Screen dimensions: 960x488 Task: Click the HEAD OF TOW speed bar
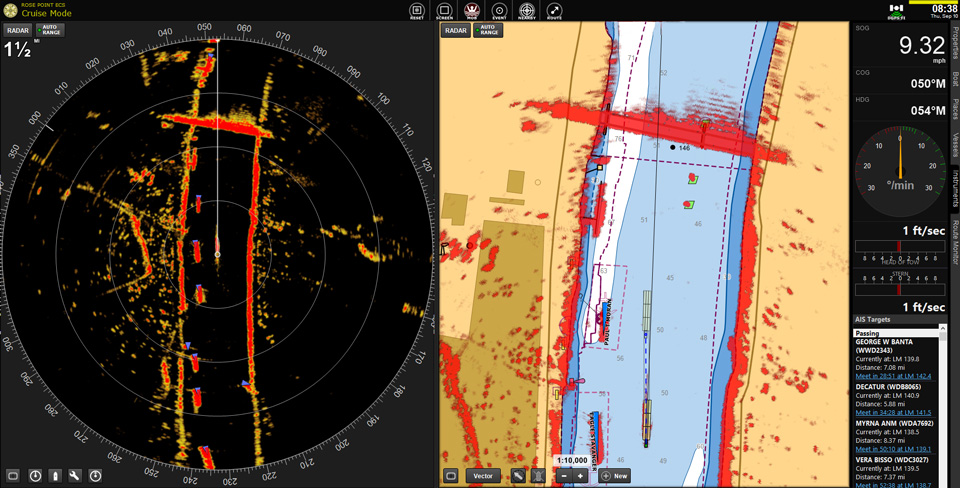(899, 246)
